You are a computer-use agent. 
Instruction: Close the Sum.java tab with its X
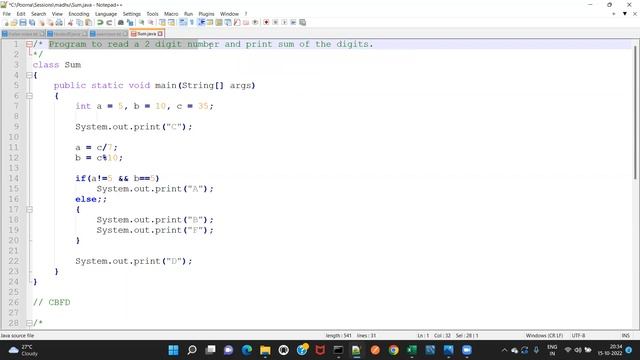coord(160,34)
